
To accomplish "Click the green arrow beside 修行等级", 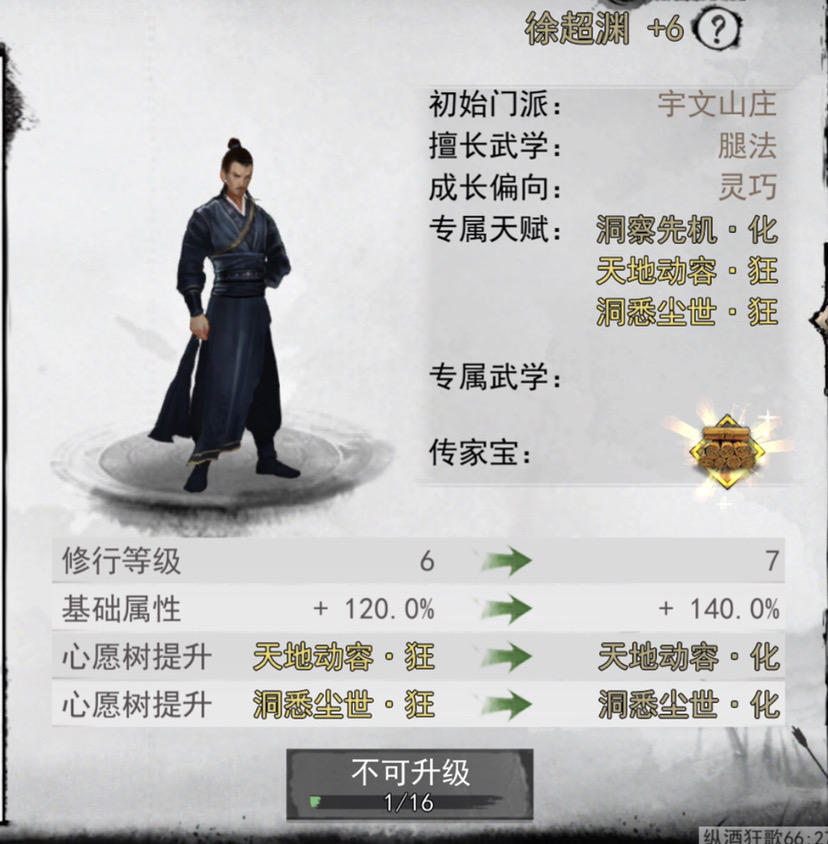I will pos(506,560).
